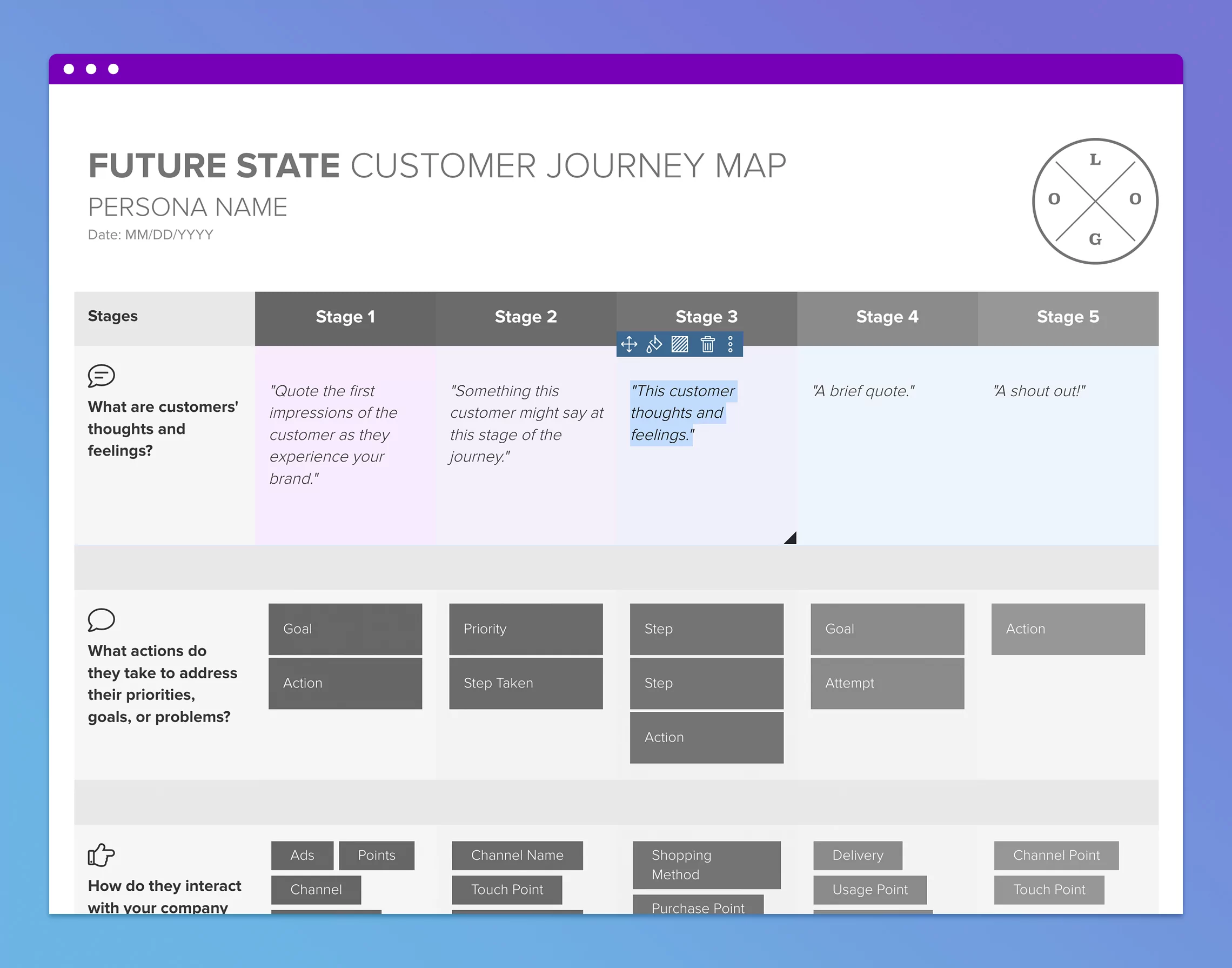Click the Purchase Point label
The width and height of the screenshot is (1232, 968).
point(698,907)
